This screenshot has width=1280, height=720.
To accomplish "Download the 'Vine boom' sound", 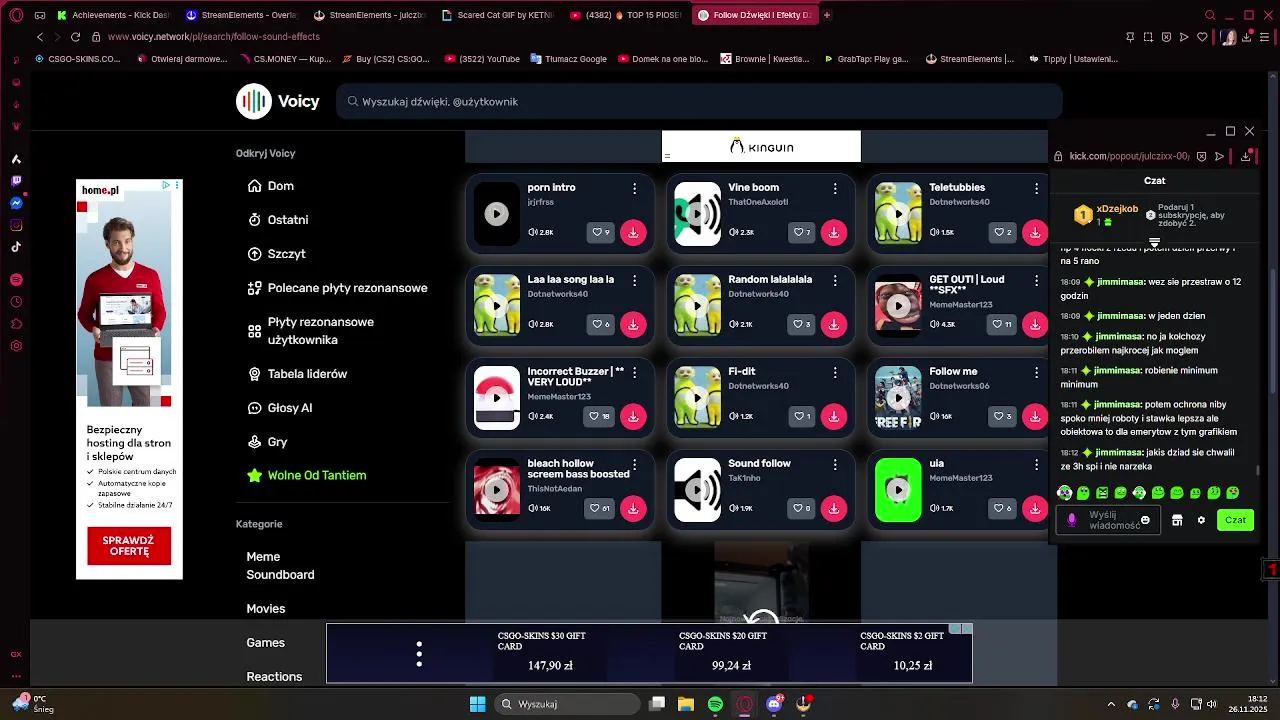I will point(834,232).
